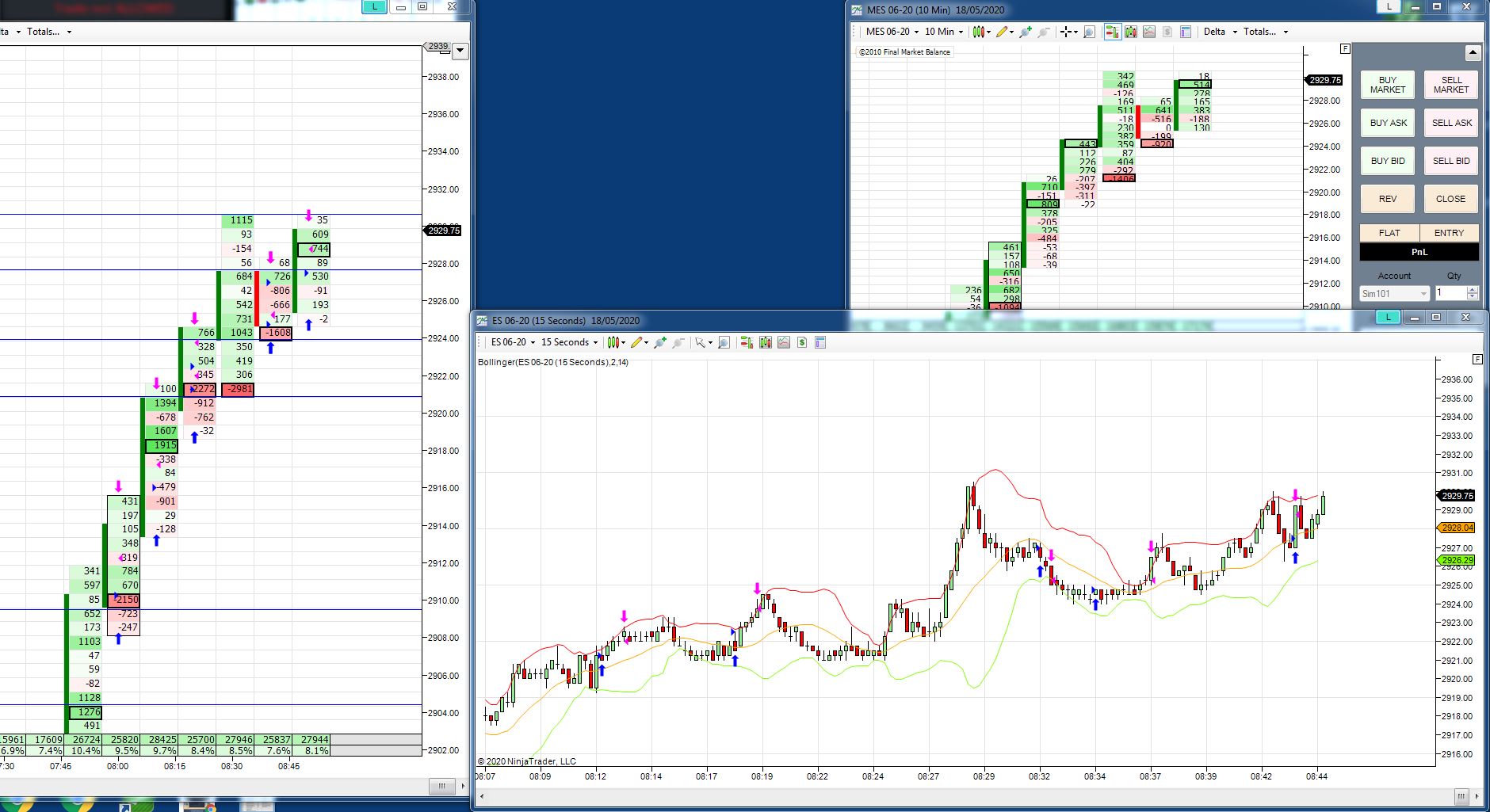This screenshot has height=812, width=1490.
Task: Open Indicators icon in ES chart toolbar
Action: [784, 342]
